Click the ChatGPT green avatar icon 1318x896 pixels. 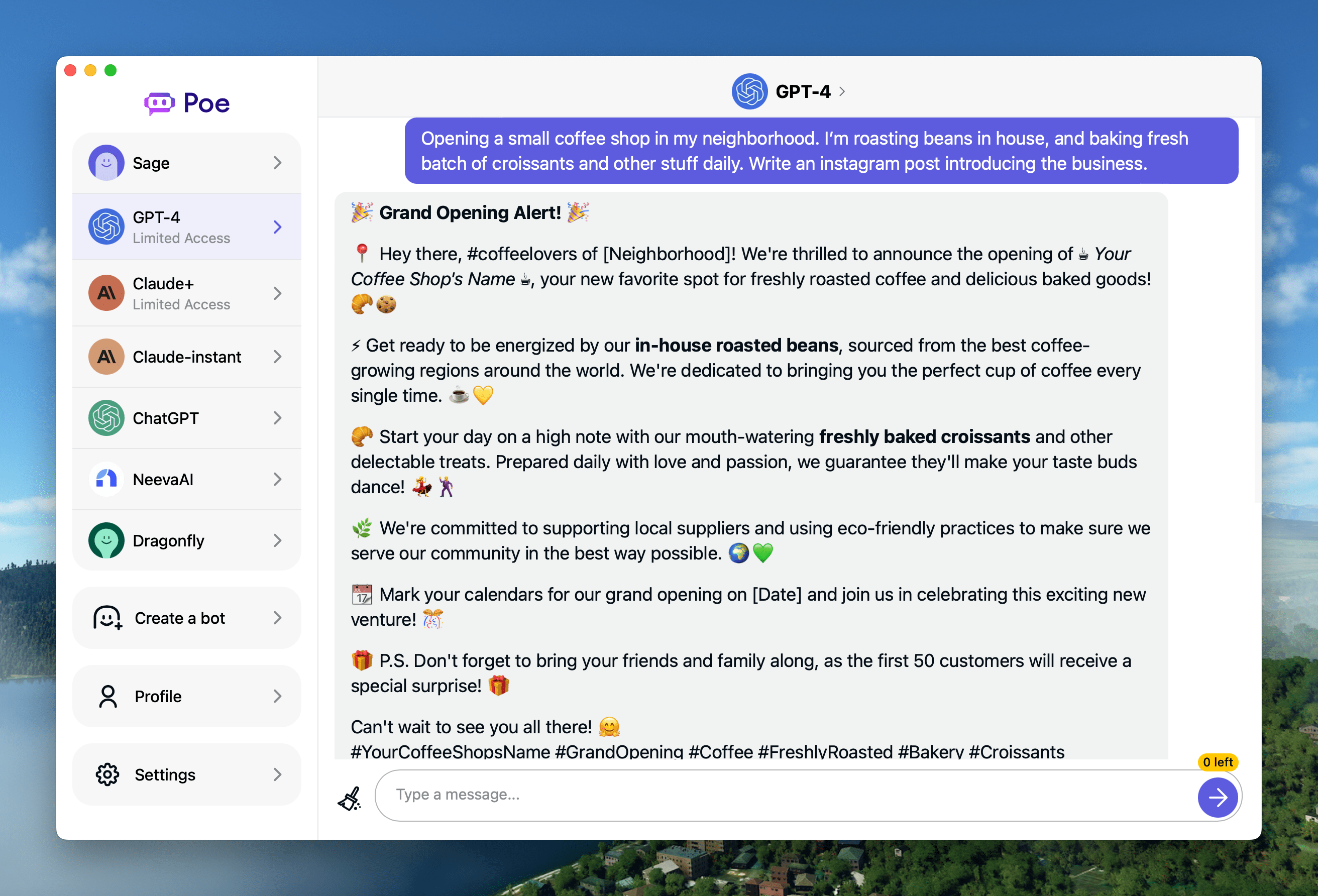click(106, 418)
